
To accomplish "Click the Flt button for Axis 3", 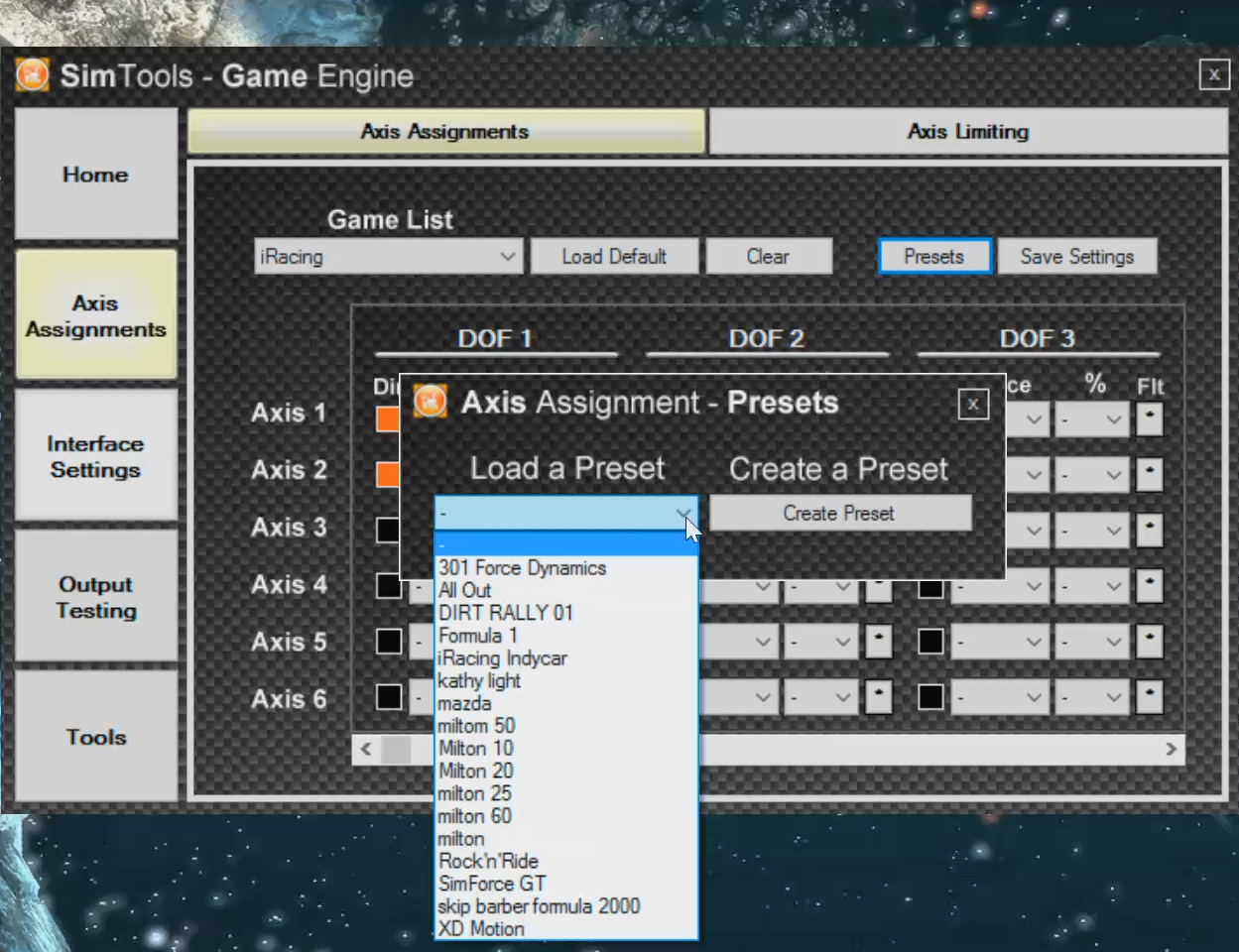I will tap(1149, 530).
